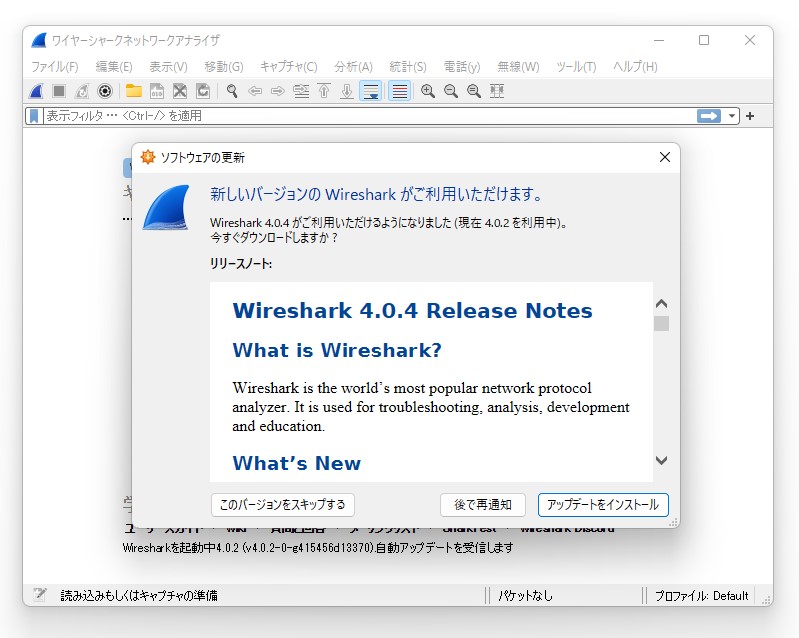Click the close capture file icon
The width and height of the screenshot is (799, 638).
(x=180, y=91)
